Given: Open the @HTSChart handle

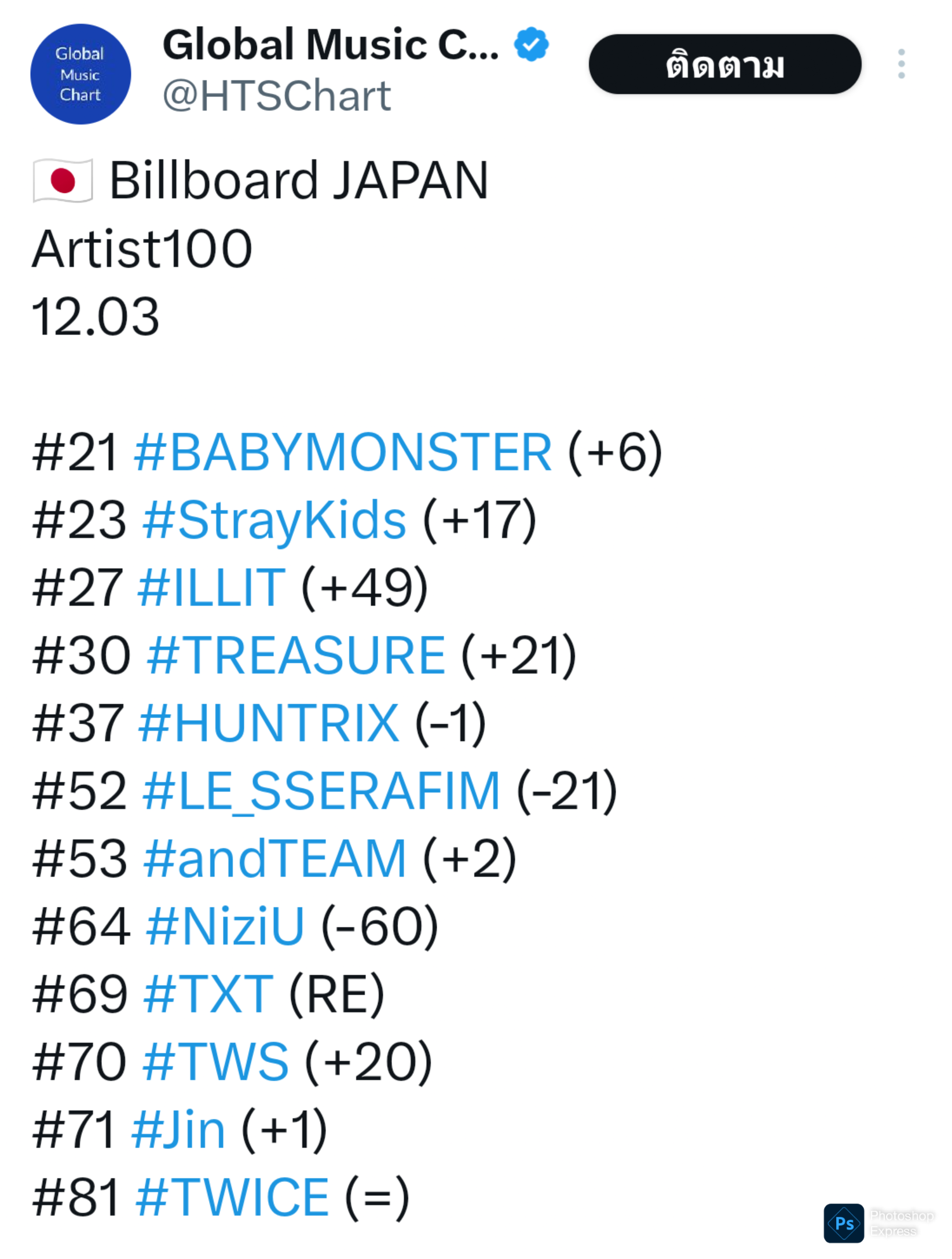Looking at the screenshot, I should pos(276,96).
